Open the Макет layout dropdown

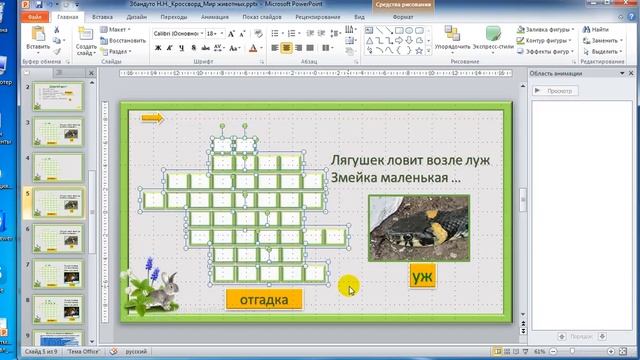point(116,29)
